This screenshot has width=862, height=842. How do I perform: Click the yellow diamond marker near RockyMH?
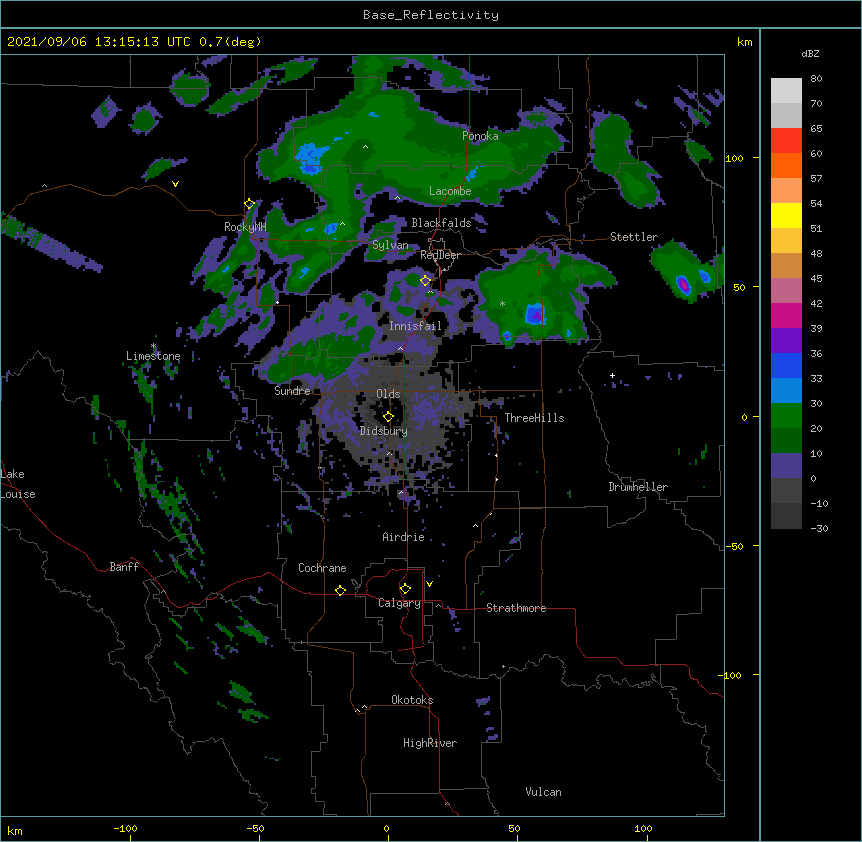(x=249, y=204)
